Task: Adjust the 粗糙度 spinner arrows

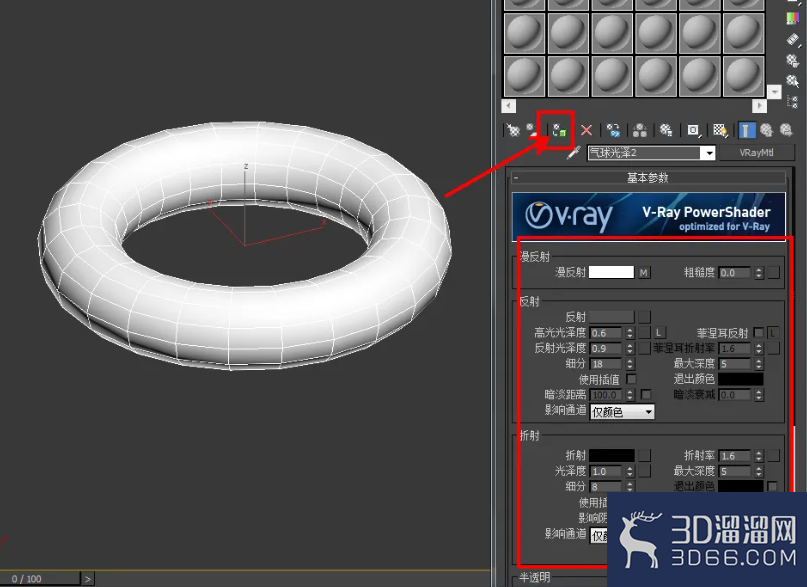Action: tap(759, 273)
